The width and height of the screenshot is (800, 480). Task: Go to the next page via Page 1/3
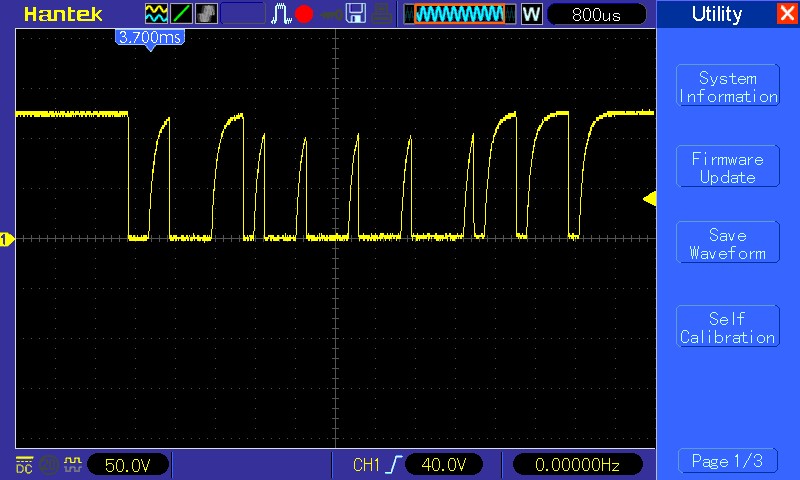point(728,461)
